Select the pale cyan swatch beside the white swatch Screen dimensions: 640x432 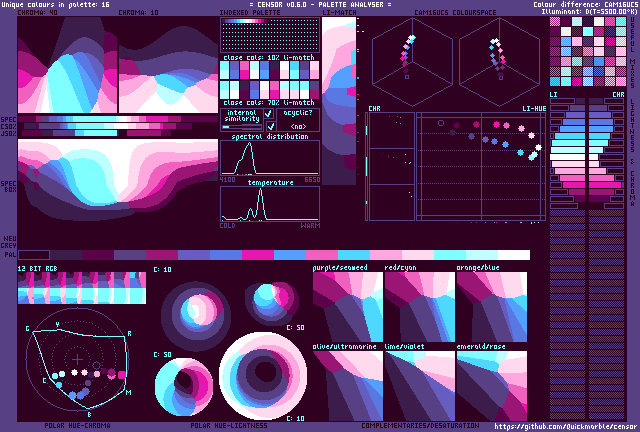(x=482, y=255)
